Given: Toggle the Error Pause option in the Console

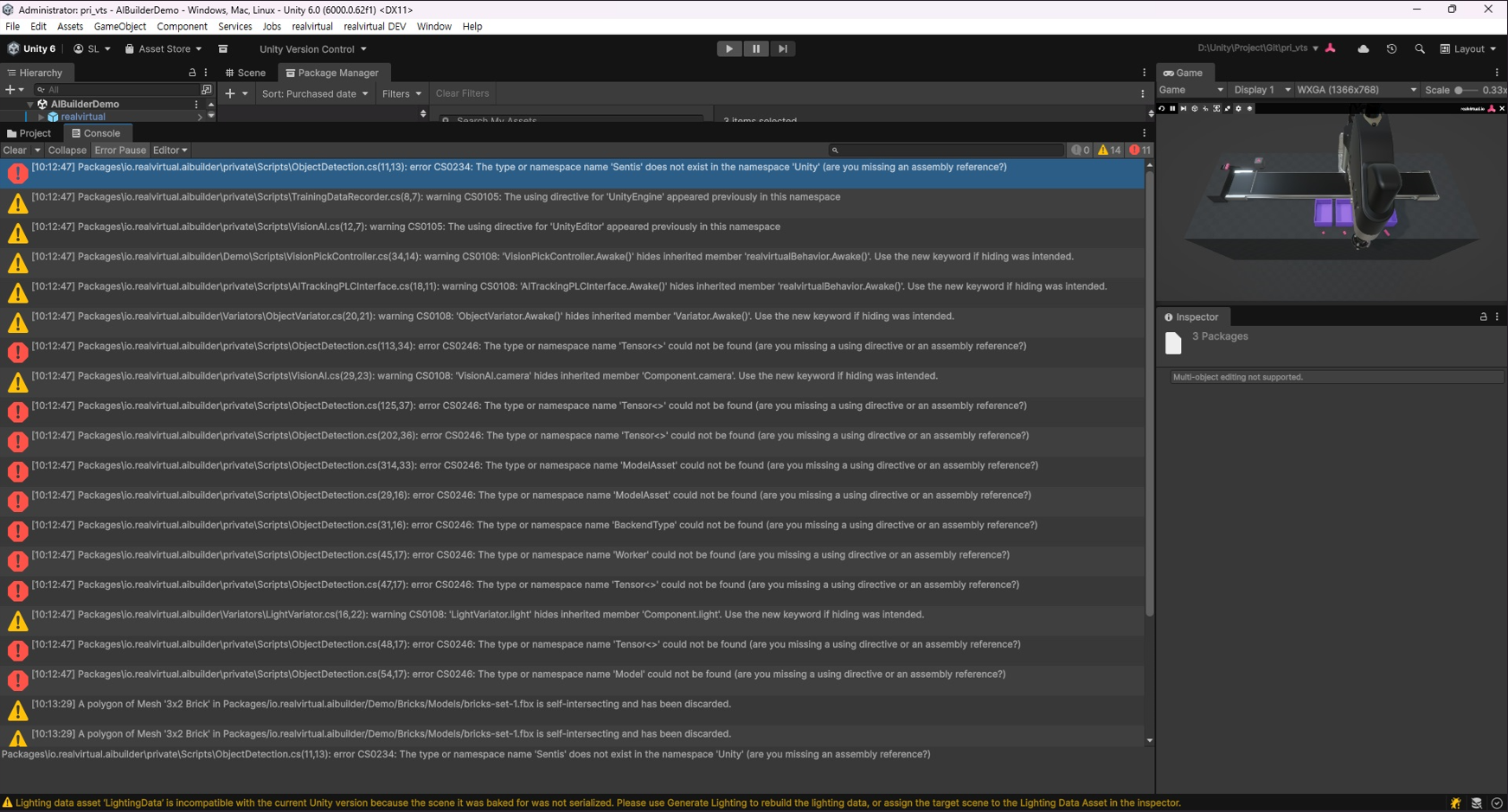Looking at the screenshot, I should click(120, 150).
